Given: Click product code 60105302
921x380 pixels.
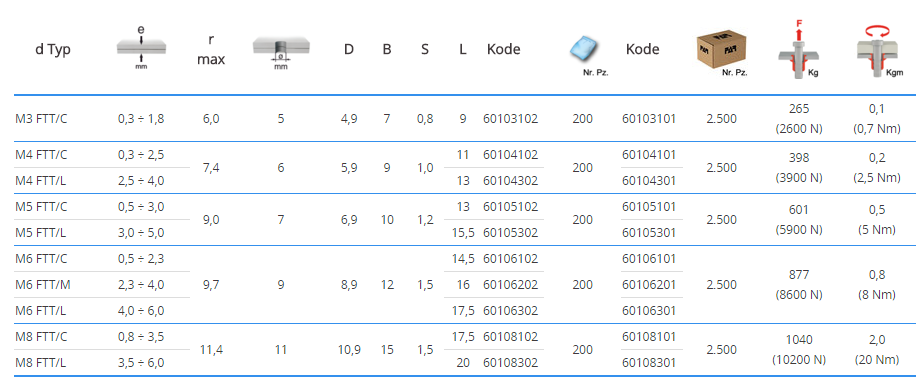Looking at the screenshot, I should [x=510, y=233].
